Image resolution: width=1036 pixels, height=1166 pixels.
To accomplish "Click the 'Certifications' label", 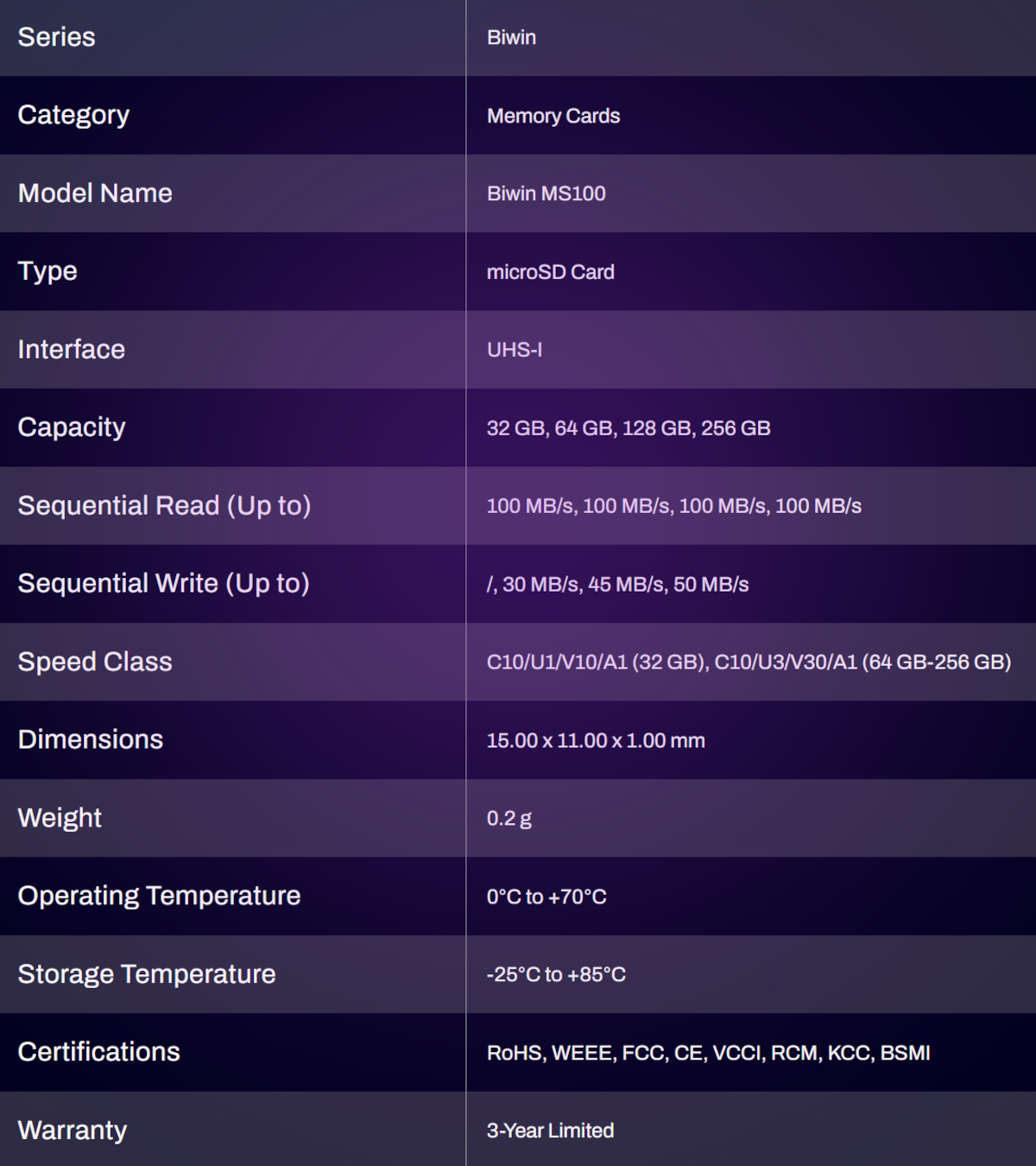I will [x=99, y=1052].
